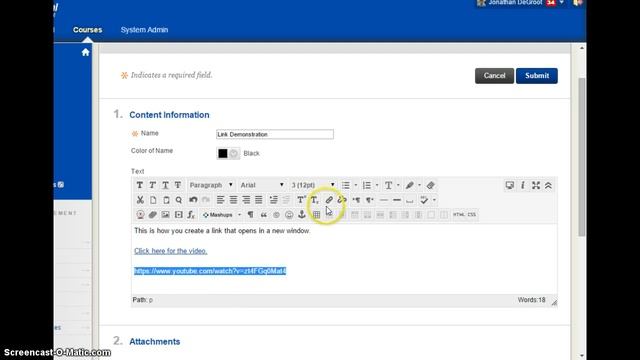
Task: Open the Paragraph format dropdown
Action: point(211,185)
